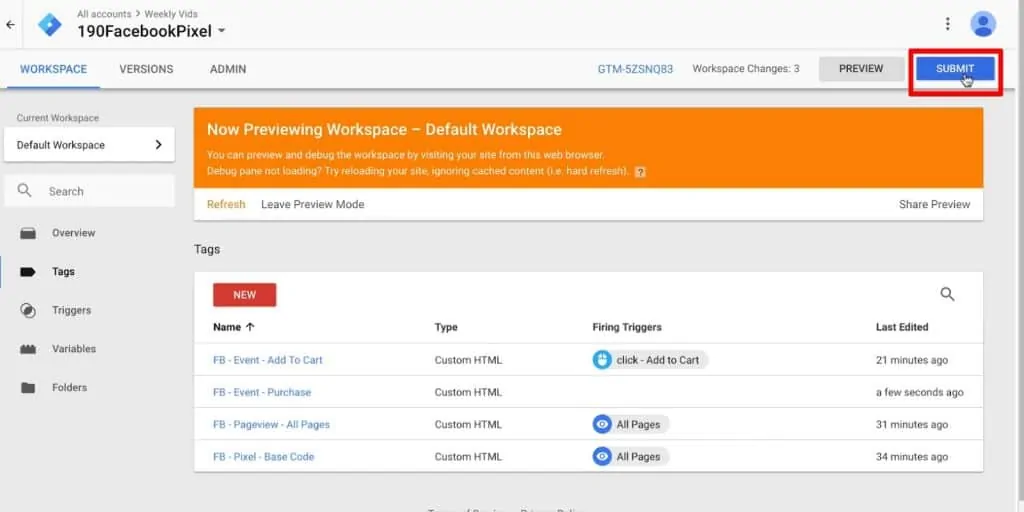Screen dimensions: 1024x512
Task: Click the Triggers circle icon
Action: [x=27, y=310]
